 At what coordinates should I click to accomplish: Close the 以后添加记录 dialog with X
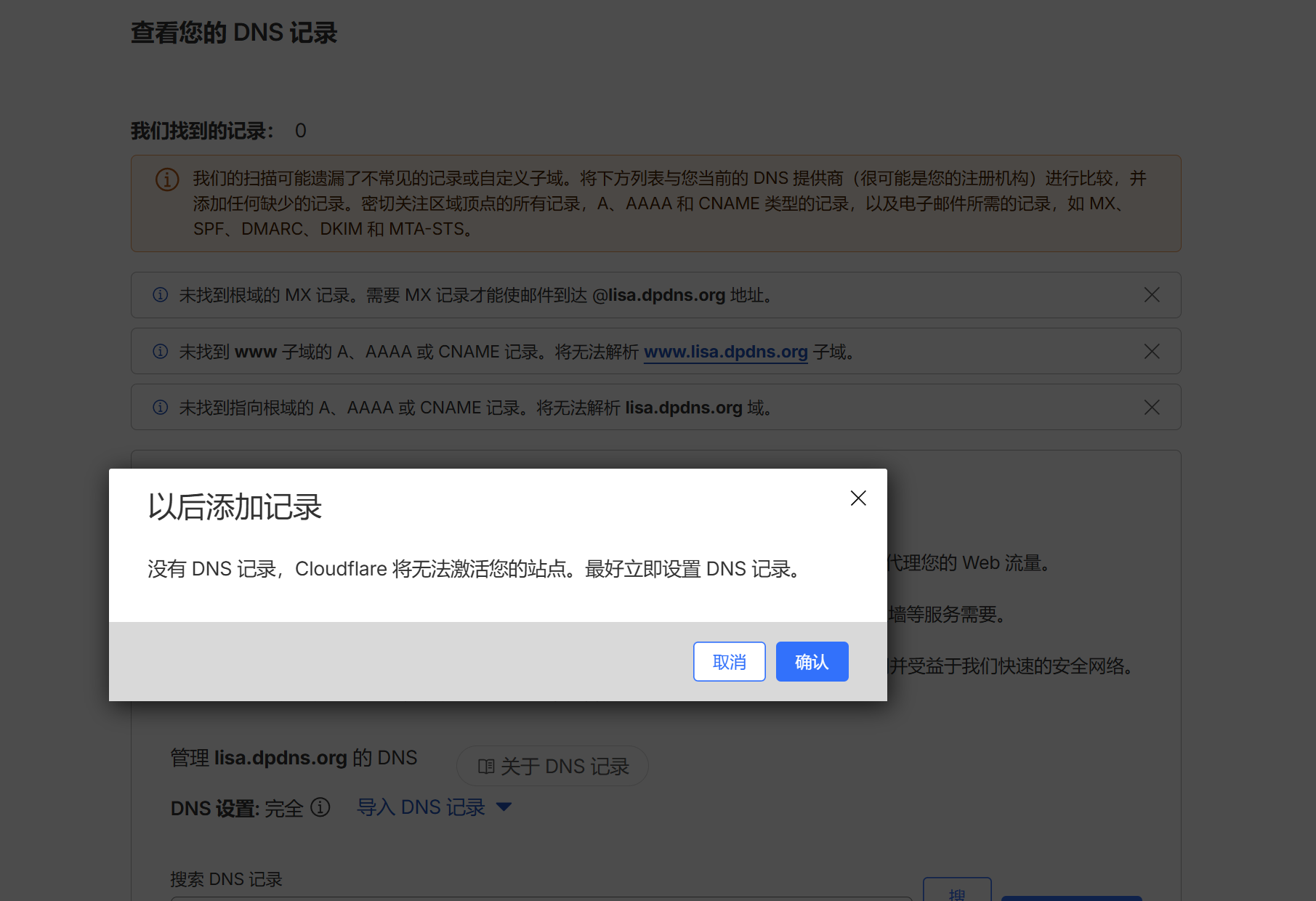858,498
